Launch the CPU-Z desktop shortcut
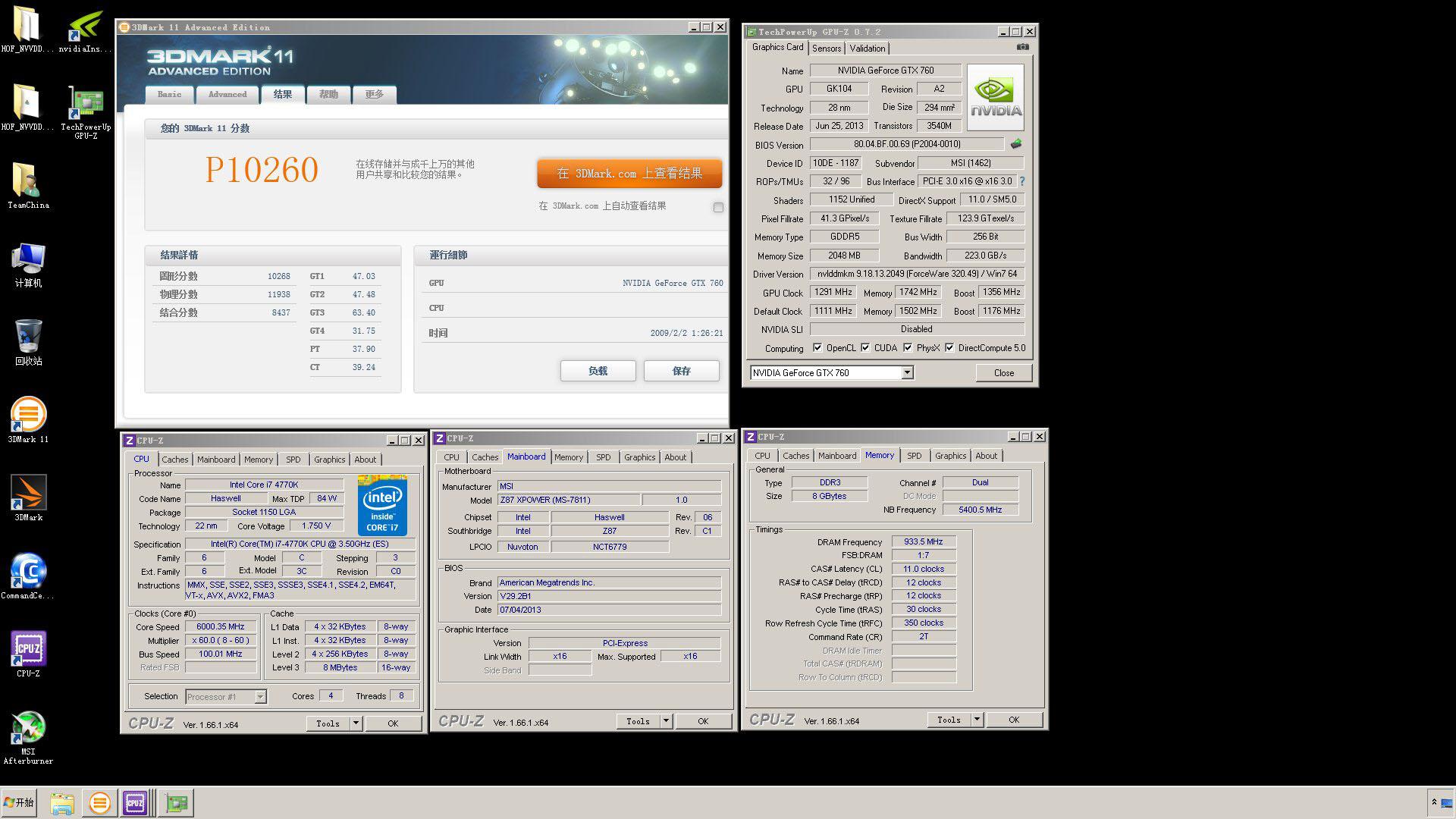 tap(28, 654)
